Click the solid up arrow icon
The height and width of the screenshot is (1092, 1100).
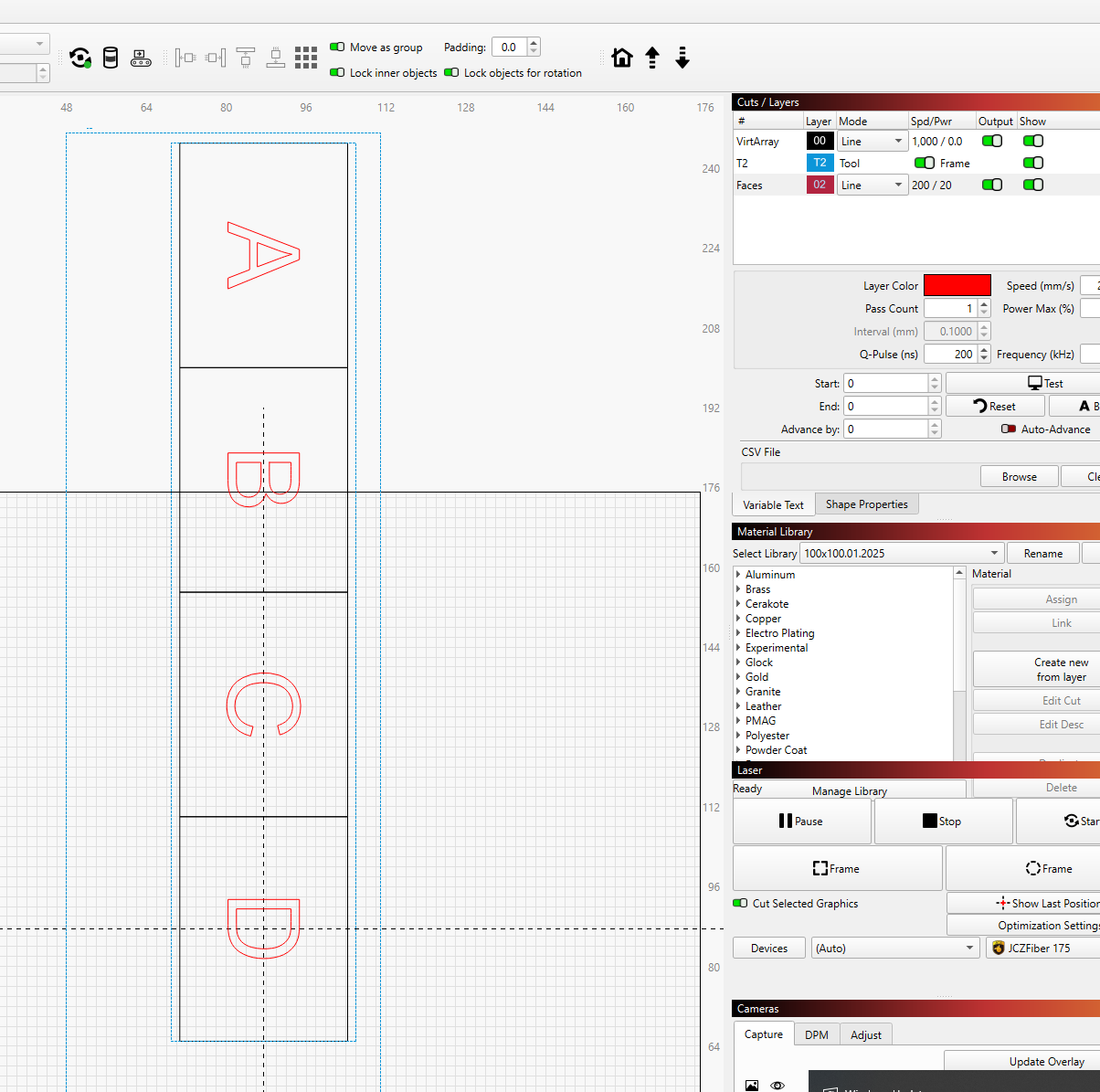652,58
